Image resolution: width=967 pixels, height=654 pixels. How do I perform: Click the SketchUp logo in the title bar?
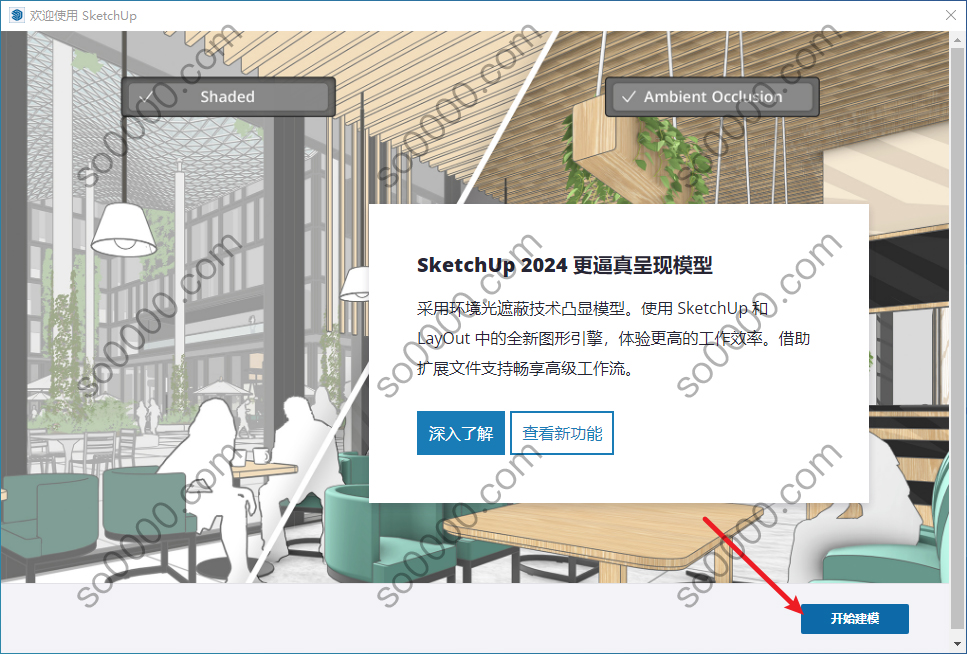pyautogui.click(x=17, y=15)
